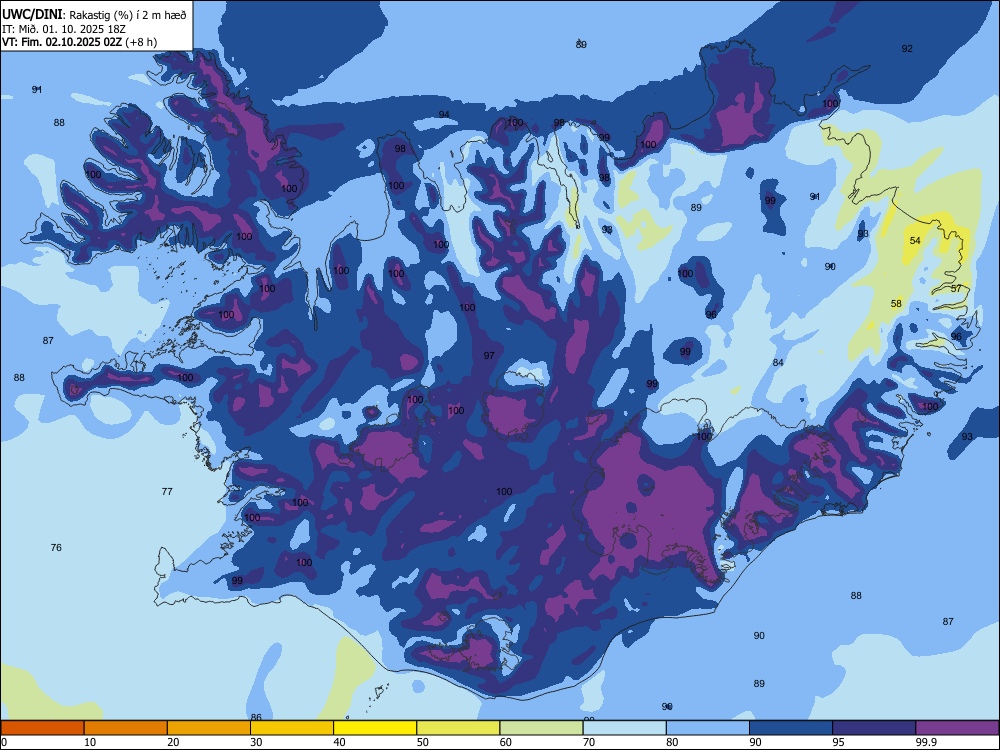
Task: Click the humidity value 92 on the map
Action: point(908,48)
